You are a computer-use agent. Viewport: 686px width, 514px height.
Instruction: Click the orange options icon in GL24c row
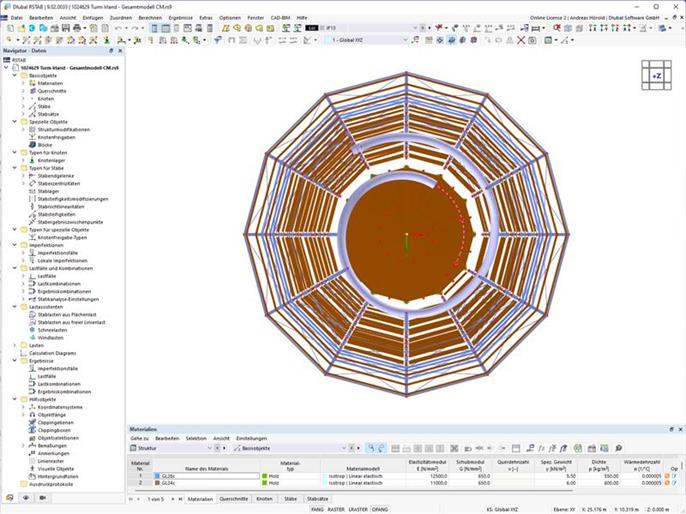pyautogui.click(x=667, y=483)
